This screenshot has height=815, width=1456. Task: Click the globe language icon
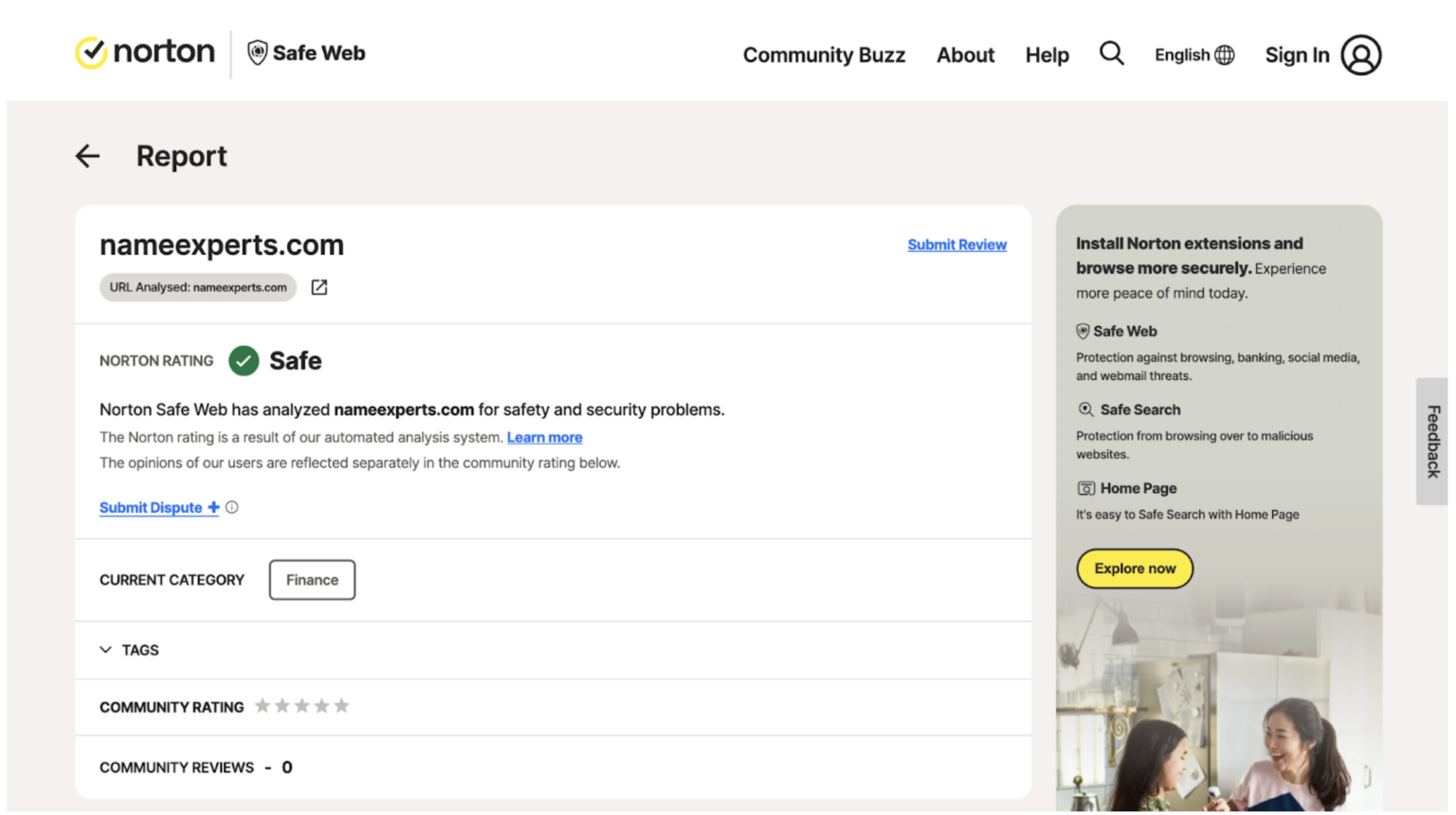(x=1225, y=55)
